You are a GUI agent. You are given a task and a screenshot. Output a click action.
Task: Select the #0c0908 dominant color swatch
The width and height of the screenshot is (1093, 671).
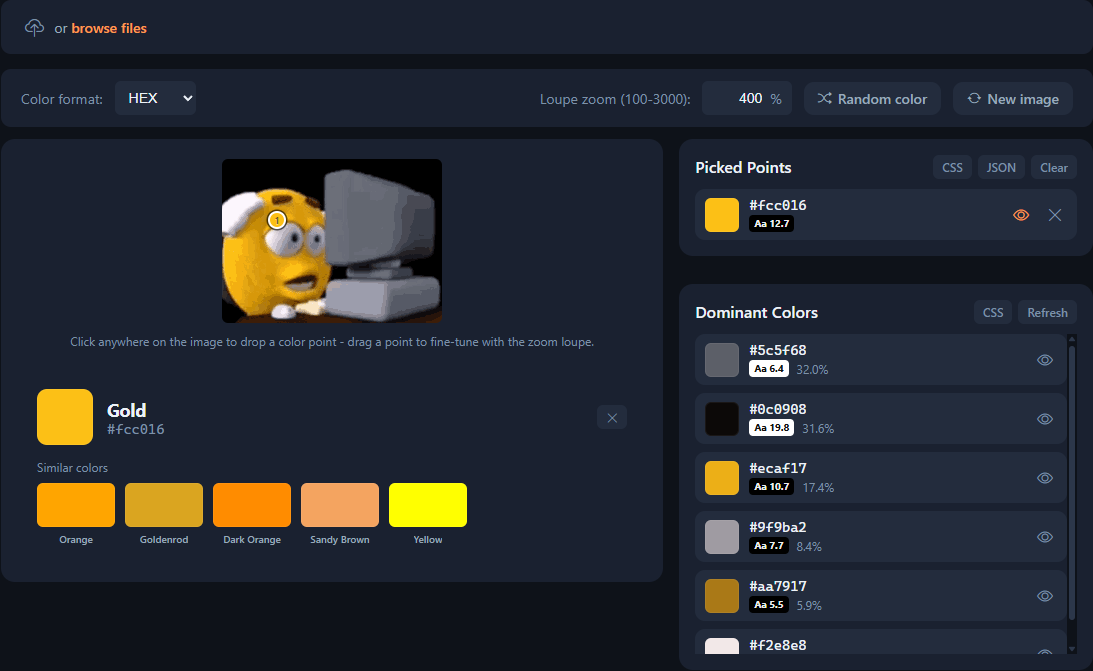tap(721, 419)
